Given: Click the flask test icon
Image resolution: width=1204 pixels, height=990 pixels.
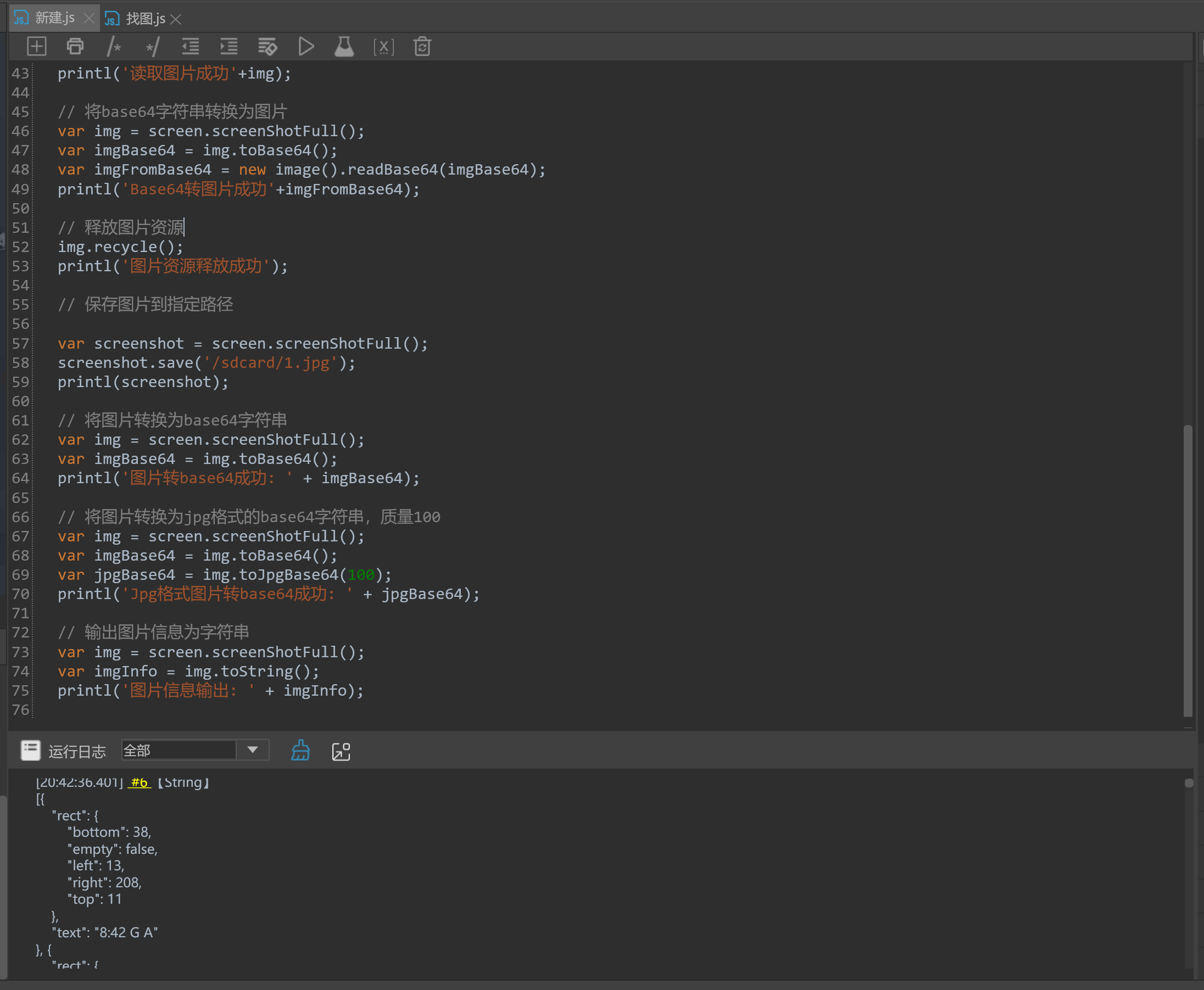Looking at the screenshot, I should tap(344, 46).
